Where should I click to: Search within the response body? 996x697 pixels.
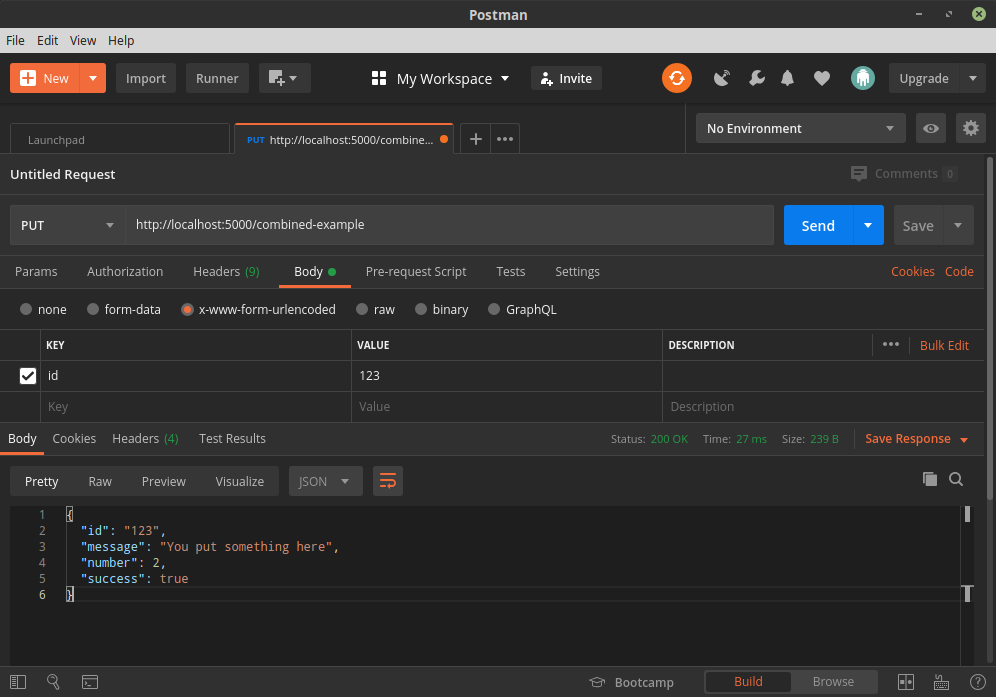pos(956,479)
